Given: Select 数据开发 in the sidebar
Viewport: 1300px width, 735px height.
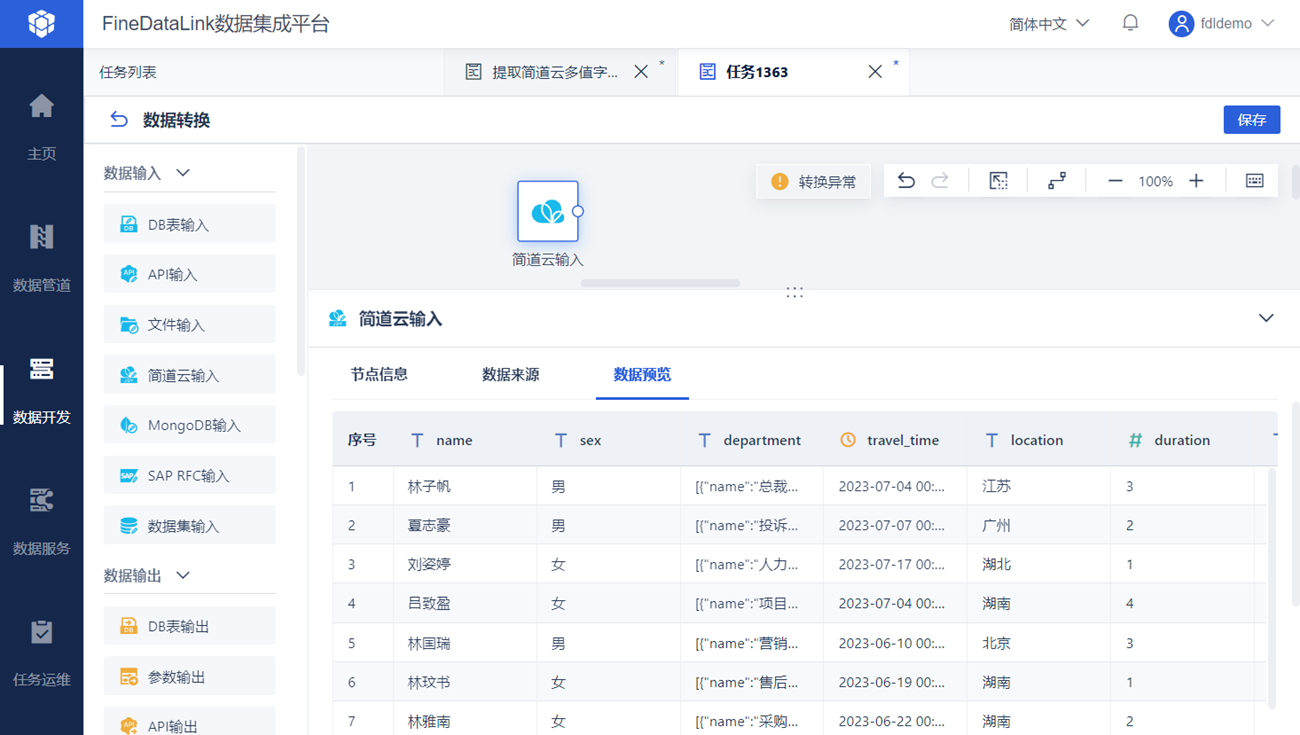Looking at the screenshot, I should click(41, 390).
